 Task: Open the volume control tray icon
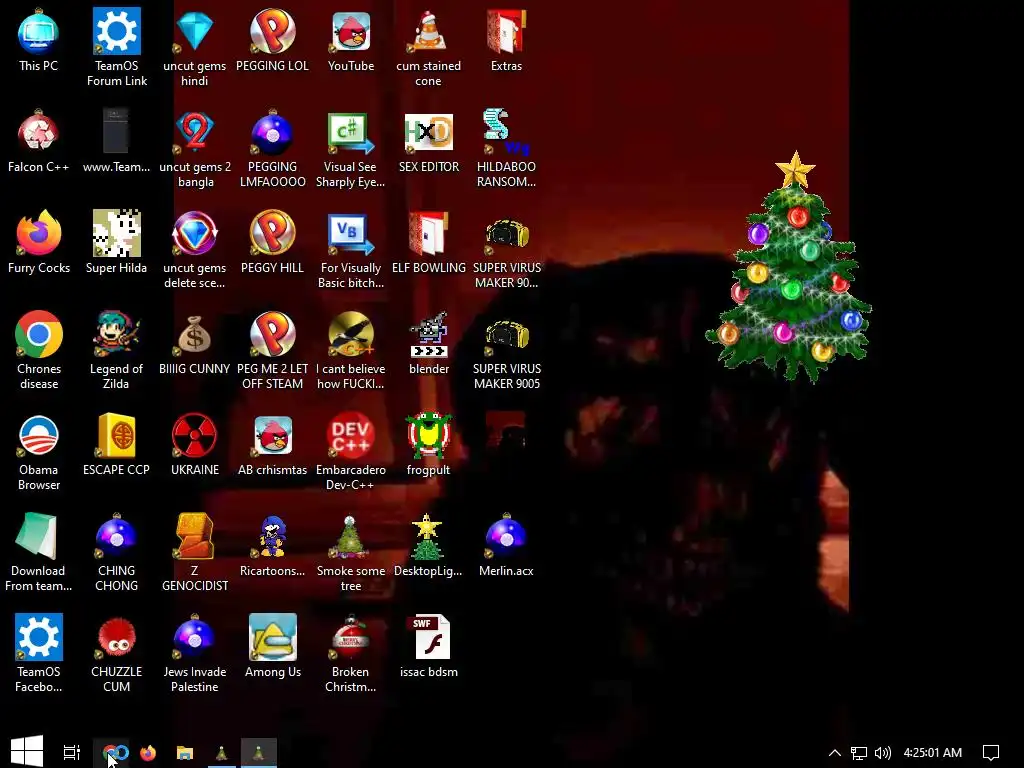(x=882, y=753)
